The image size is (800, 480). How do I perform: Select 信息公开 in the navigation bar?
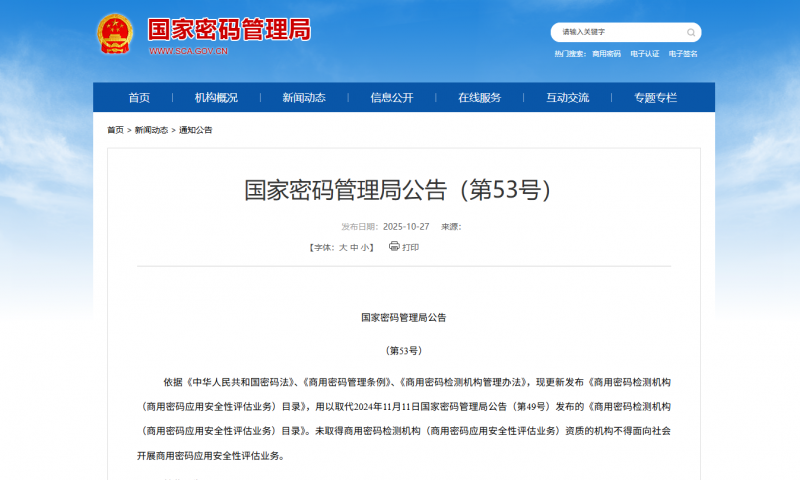coord(392,97)
